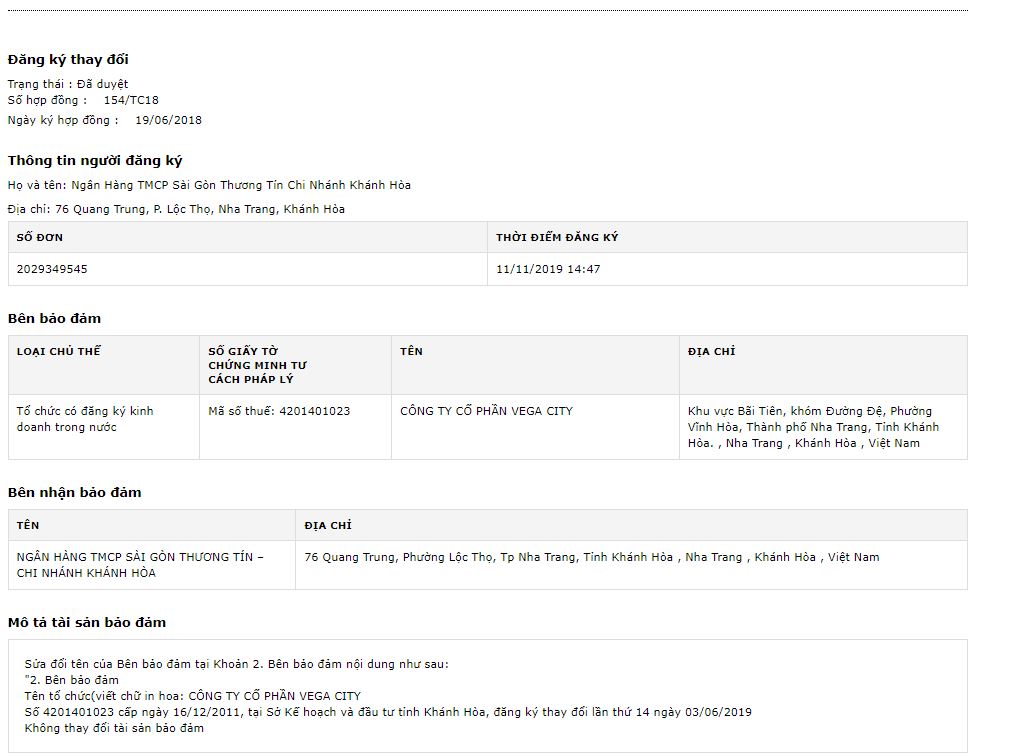The width and height of the screenshot is (1010, 754).
Task: Click the "SỐ ĐƠN" column header
Action: (x=40, y=237)
